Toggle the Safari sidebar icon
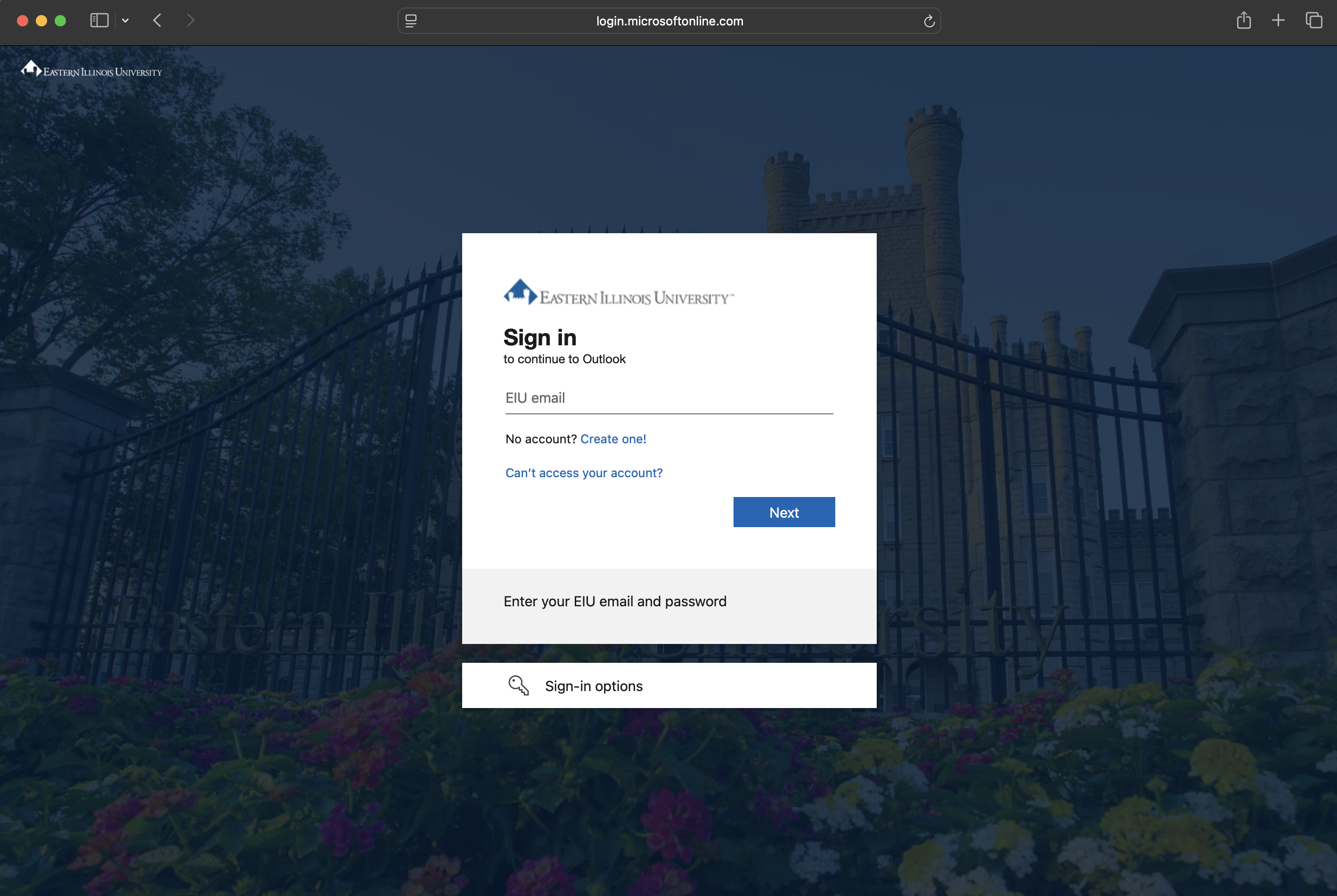This screenshot has height=896, width=1337. point(99,21)
